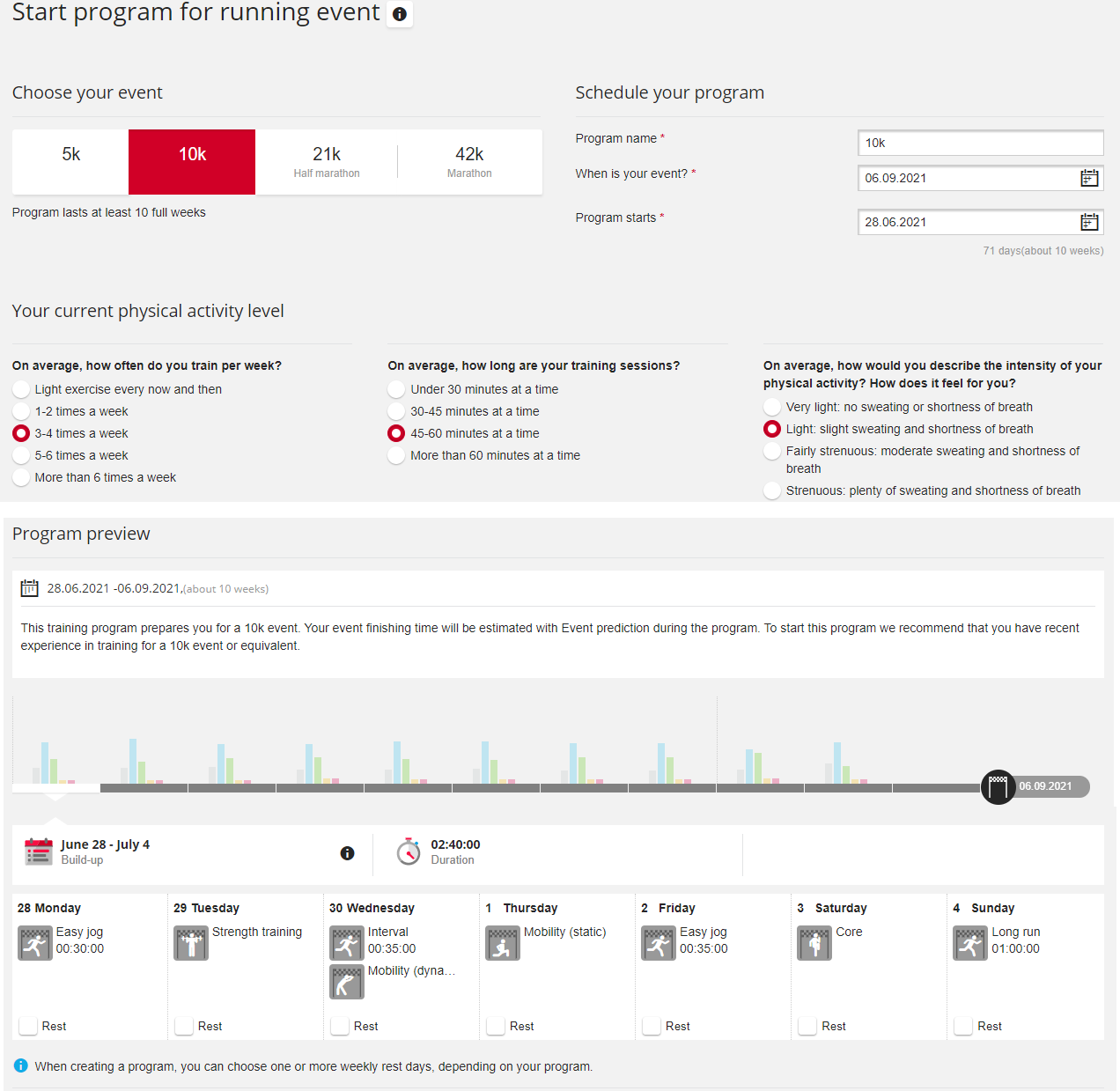This screenshot has height=1091, width=1120.
Task: Mark Monday as Rest day
Action: click(x=28, y=1026)
